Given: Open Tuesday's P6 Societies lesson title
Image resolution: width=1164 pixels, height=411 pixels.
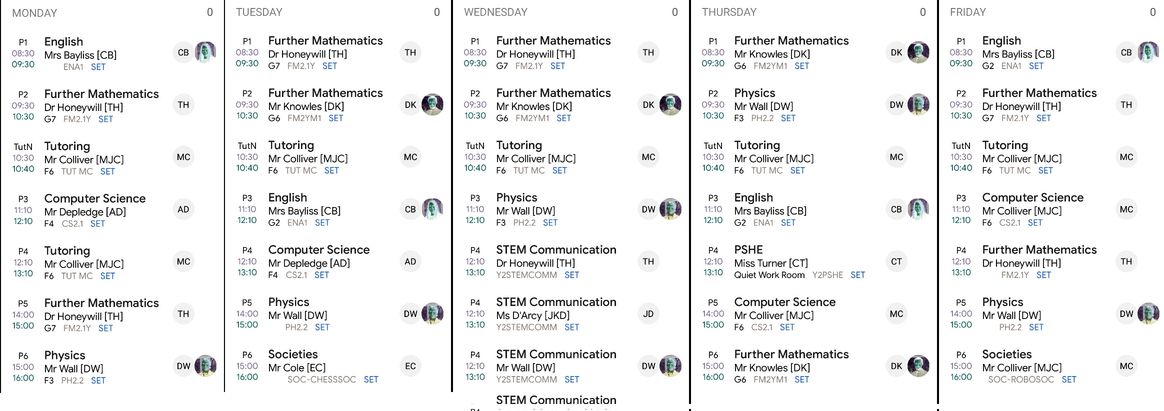Looking at the screenshot, I should (296, 354).
